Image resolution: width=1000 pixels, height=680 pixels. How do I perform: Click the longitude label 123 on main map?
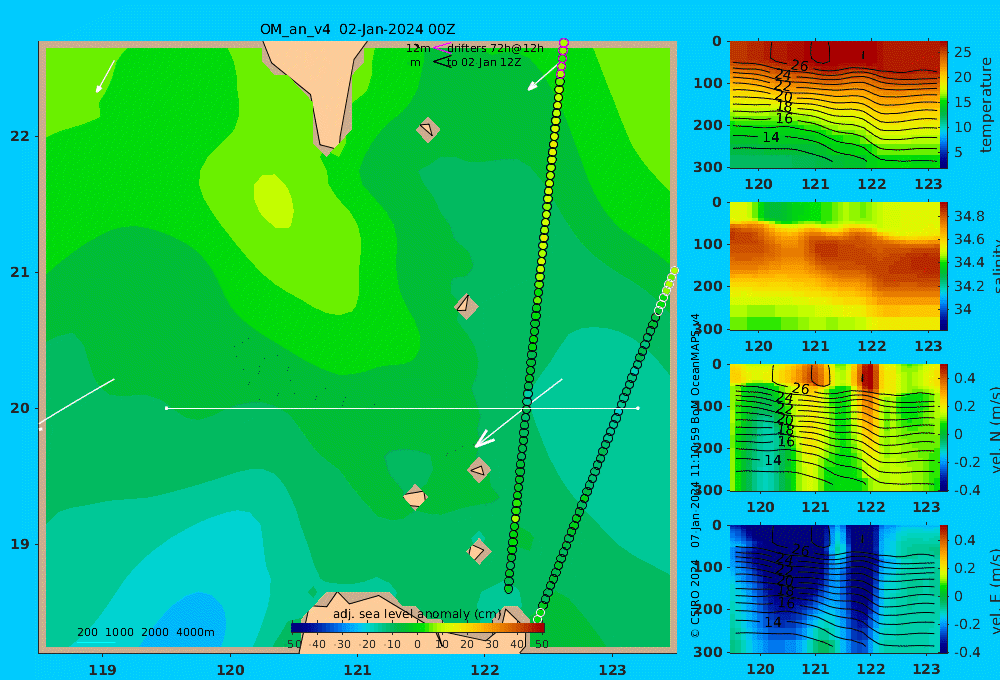pyautogui.click(x=613, y=670)
